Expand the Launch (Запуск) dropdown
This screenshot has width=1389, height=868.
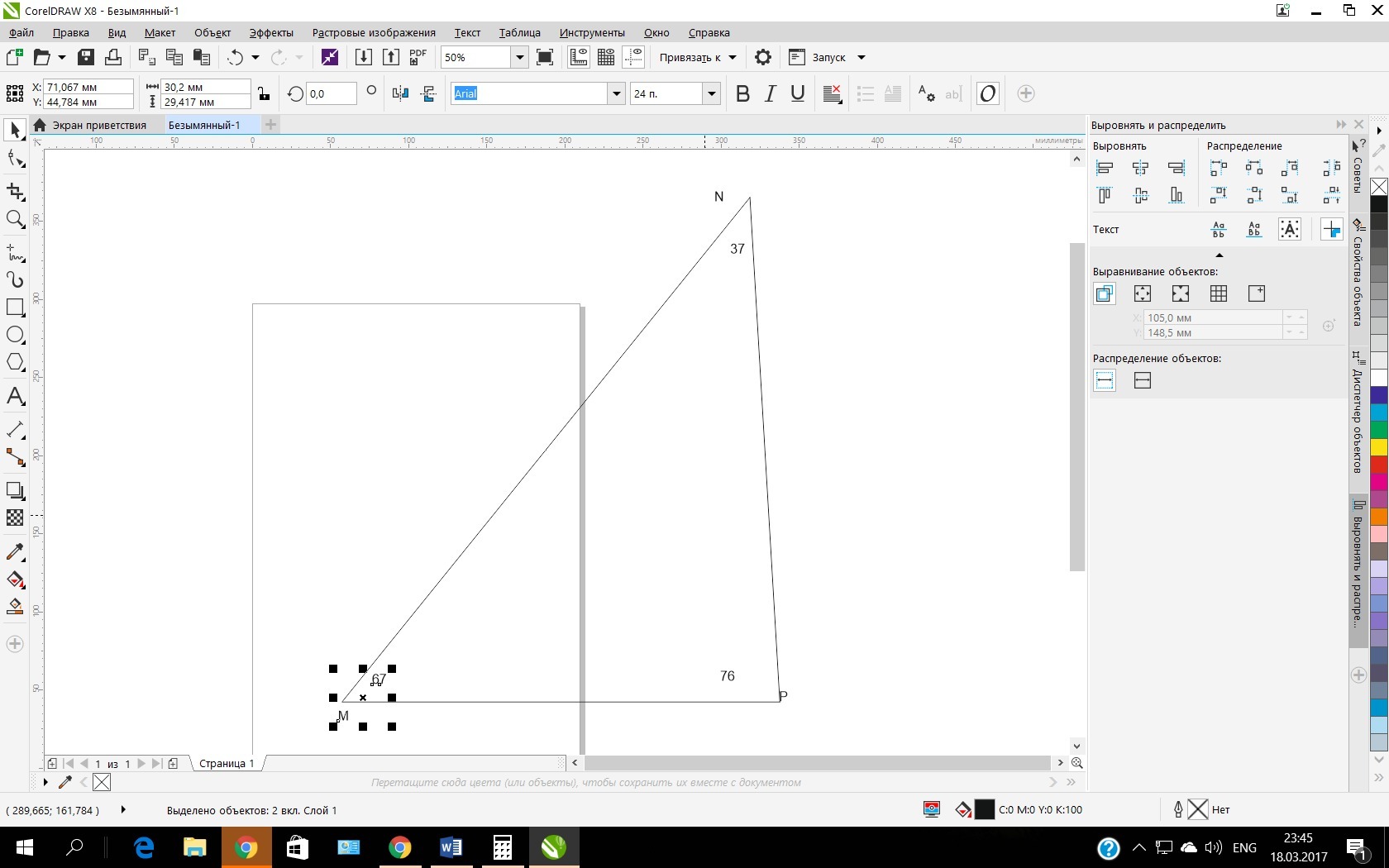pos(862,58)
